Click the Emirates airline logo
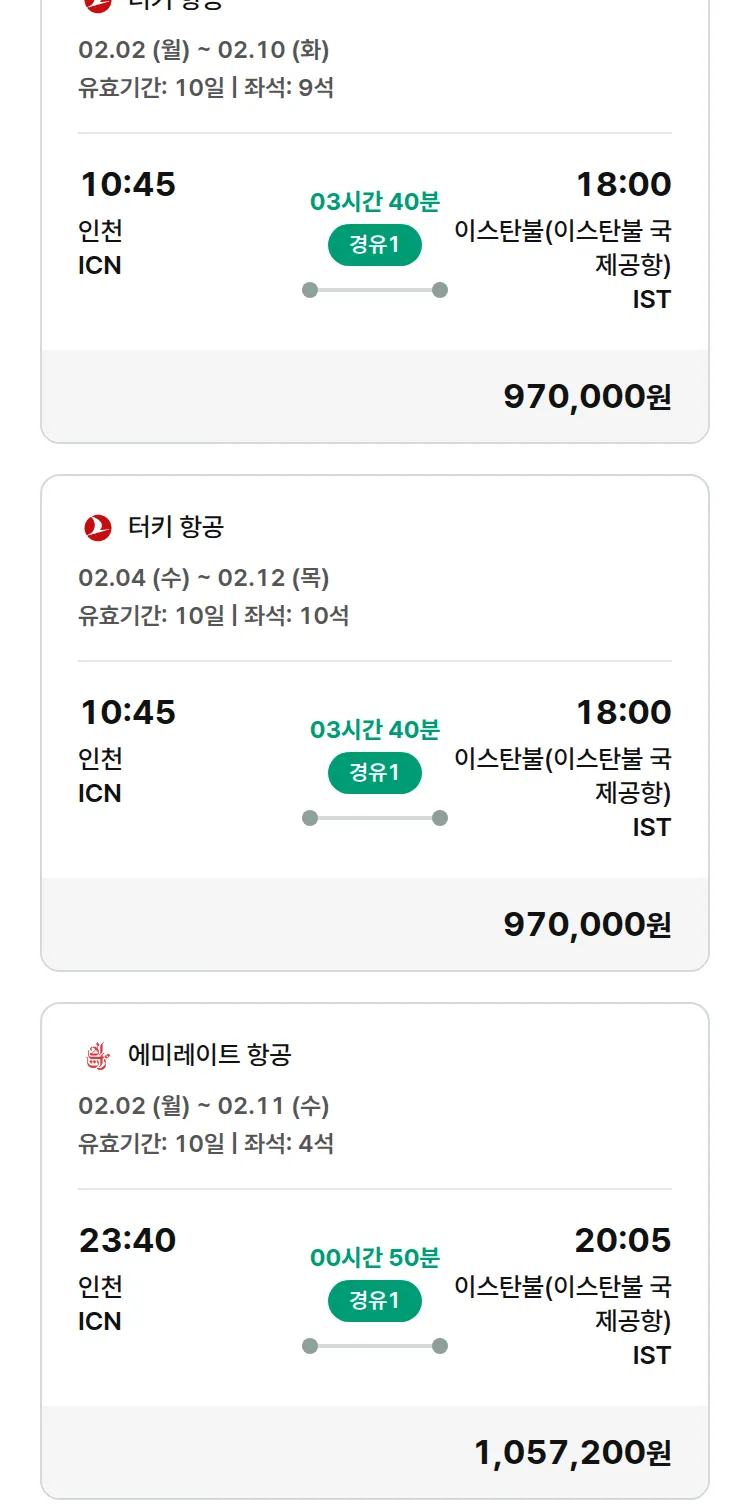 [98, 1055]
